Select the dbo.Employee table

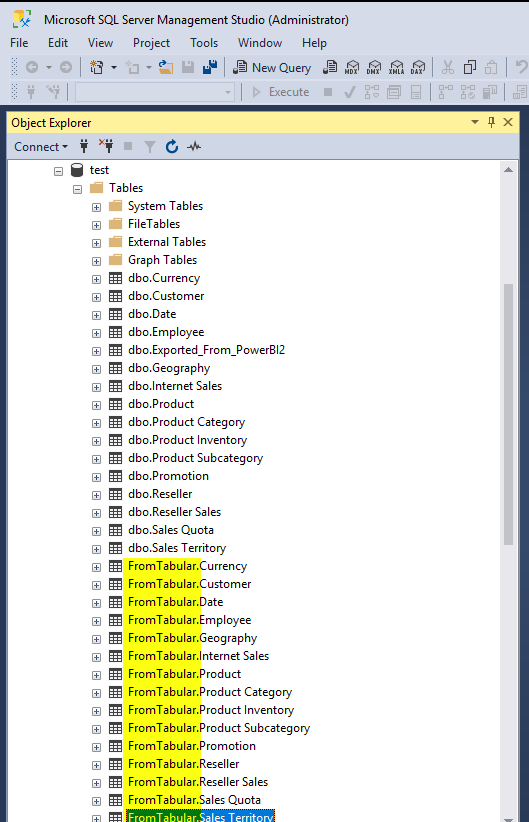coord(166,332)
